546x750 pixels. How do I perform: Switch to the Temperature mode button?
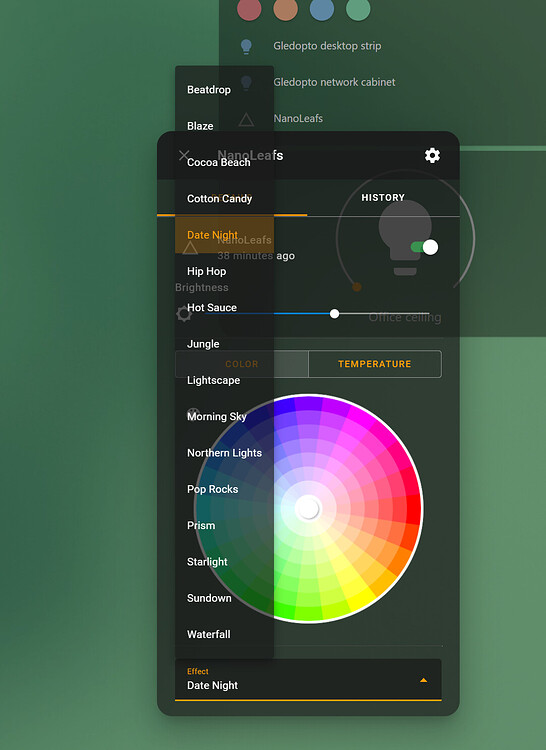[x=375, y=364]
